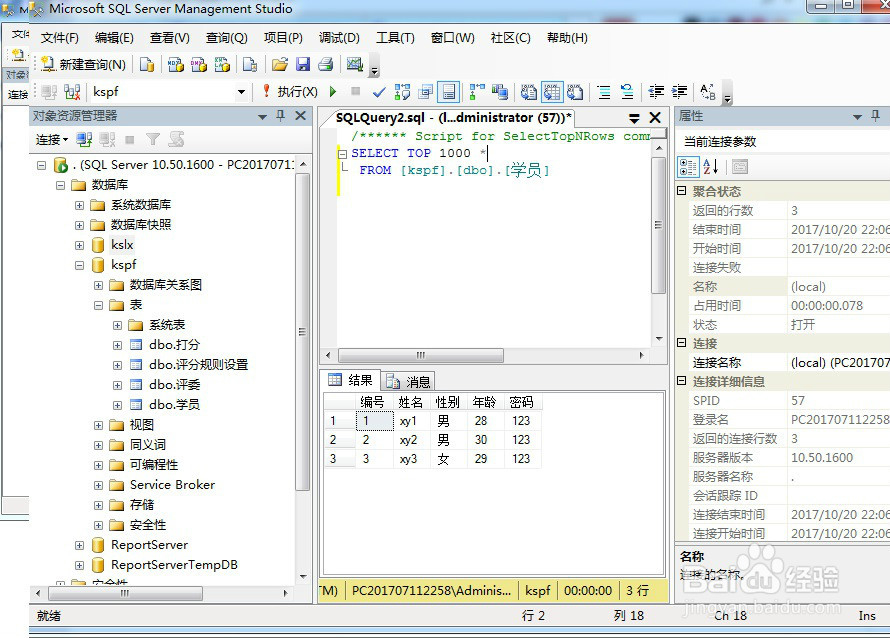The height and width of the screenshot is (638, 890).
Task: Click the Open File folder icon
Action: 280,64
